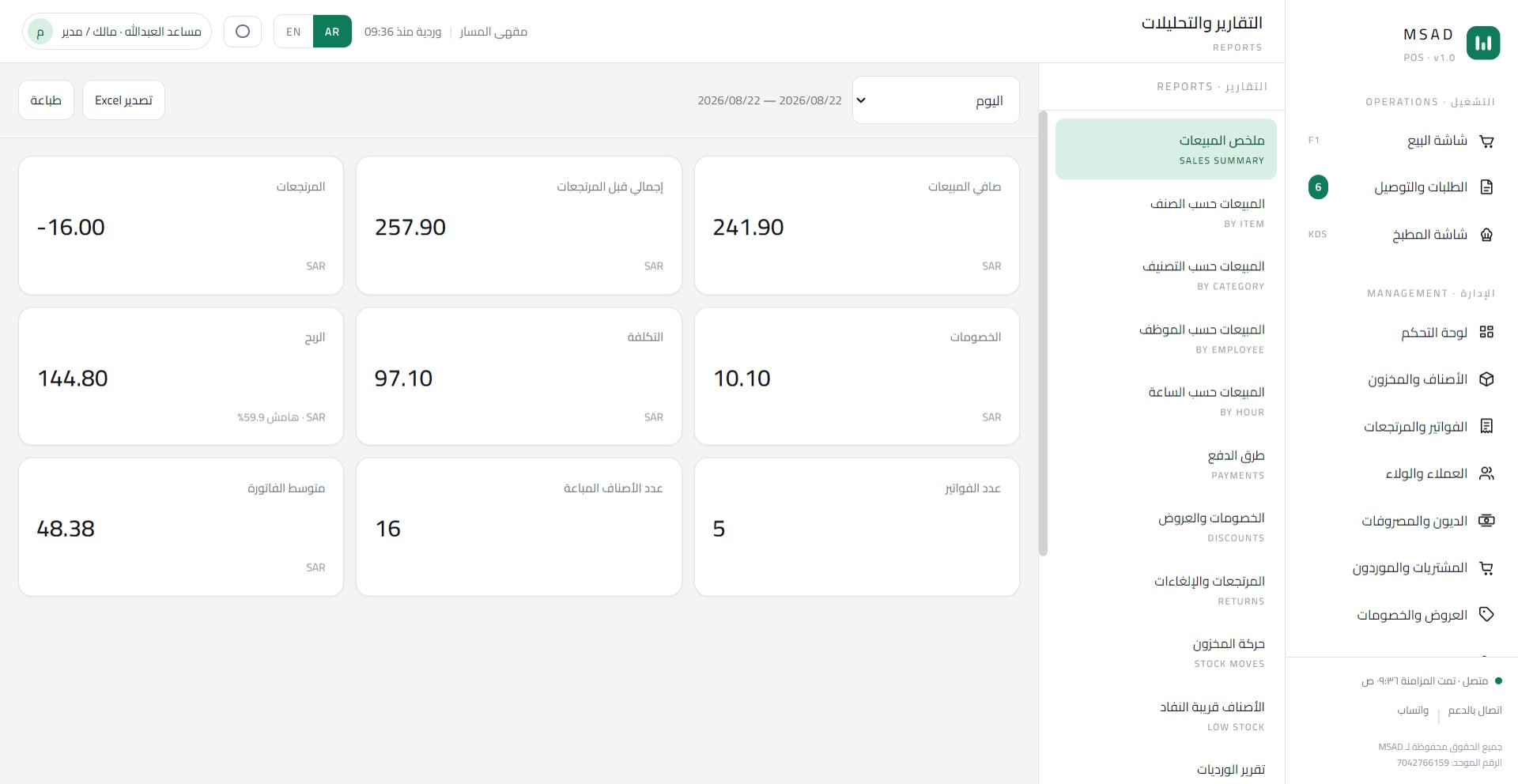
Task: Open المبيعات حسب الساعة By Hour report
Action: pyautogui.click(x=1165, y=401)
